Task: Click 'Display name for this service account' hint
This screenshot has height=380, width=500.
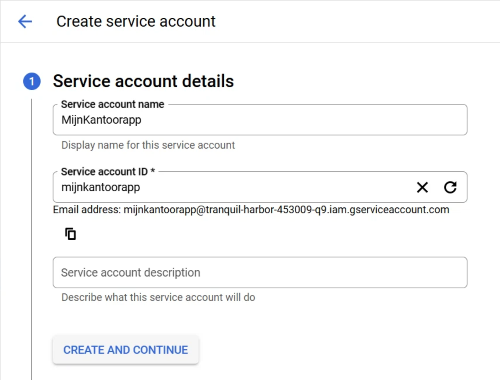Action: click(148, 145)
